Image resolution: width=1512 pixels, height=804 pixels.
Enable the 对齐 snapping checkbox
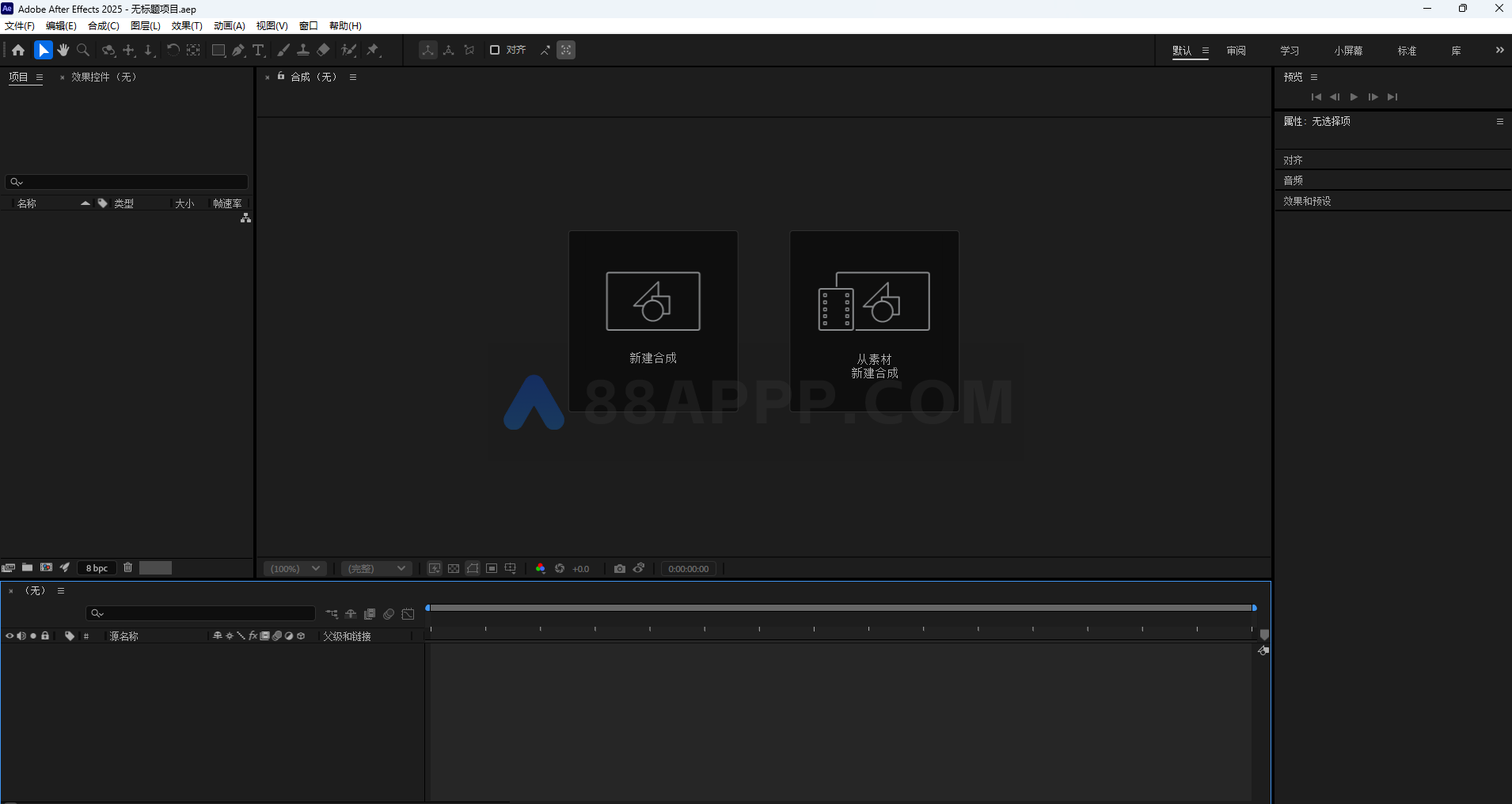[x=495, y=50]
